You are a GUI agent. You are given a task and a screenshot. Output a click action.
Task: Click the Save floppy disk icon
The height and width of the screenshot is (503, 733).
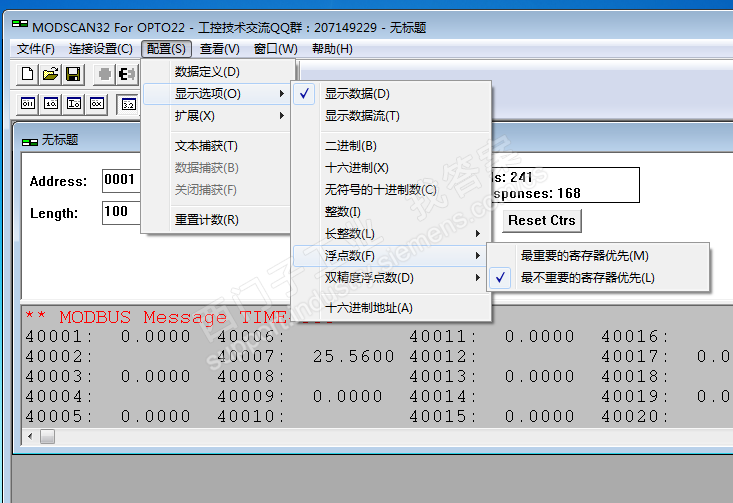(x=73, y=74)
